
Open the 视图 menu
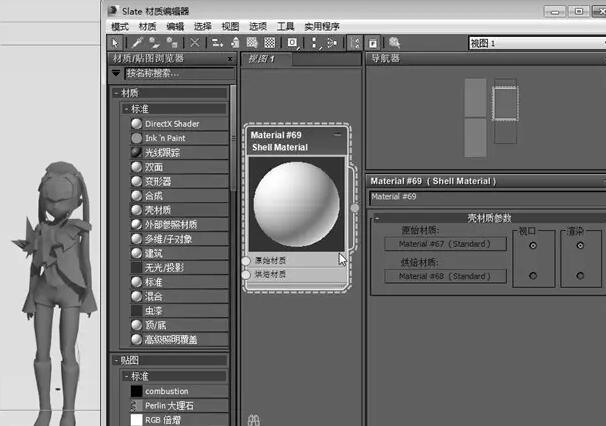(x=230, y=26)
